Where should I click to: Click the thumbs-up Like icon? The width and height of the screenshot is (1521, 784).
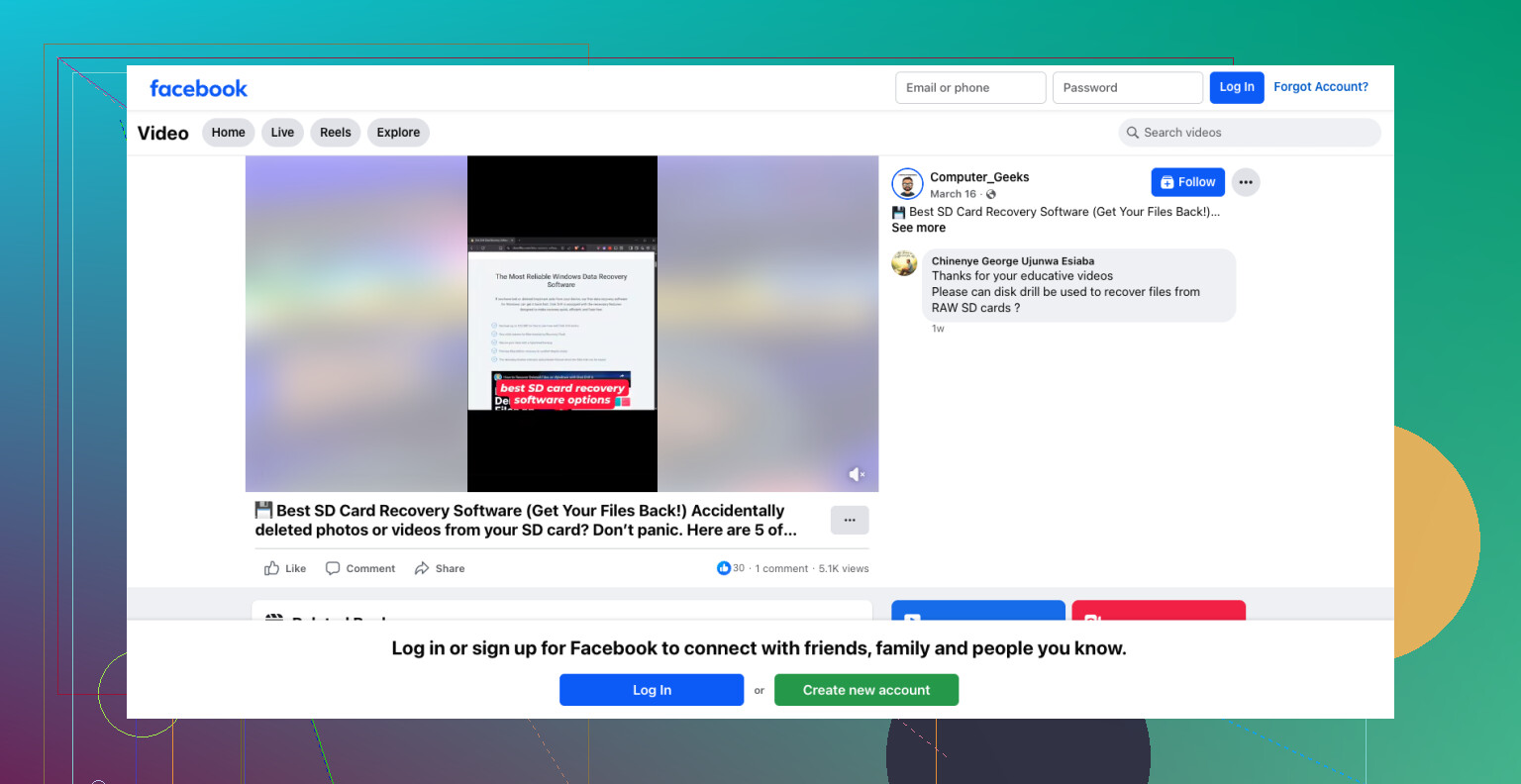coord(271,568)
